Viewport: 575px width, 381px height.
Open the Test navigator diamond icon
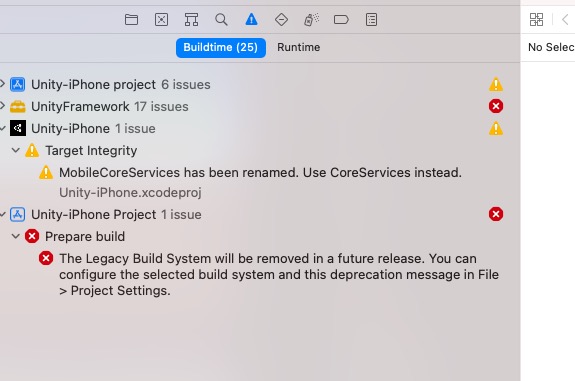pos(281,19)
